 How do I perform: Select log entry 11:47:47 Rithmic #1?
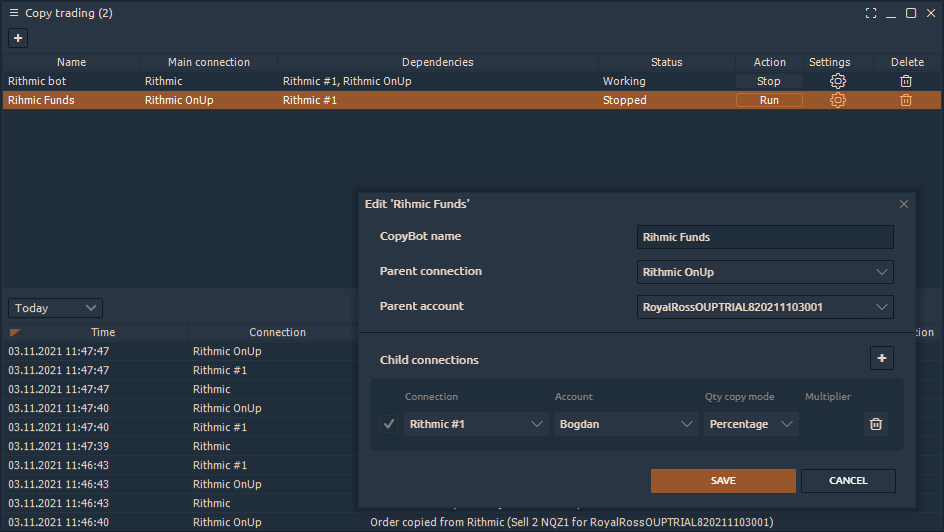tap(181, 370)
